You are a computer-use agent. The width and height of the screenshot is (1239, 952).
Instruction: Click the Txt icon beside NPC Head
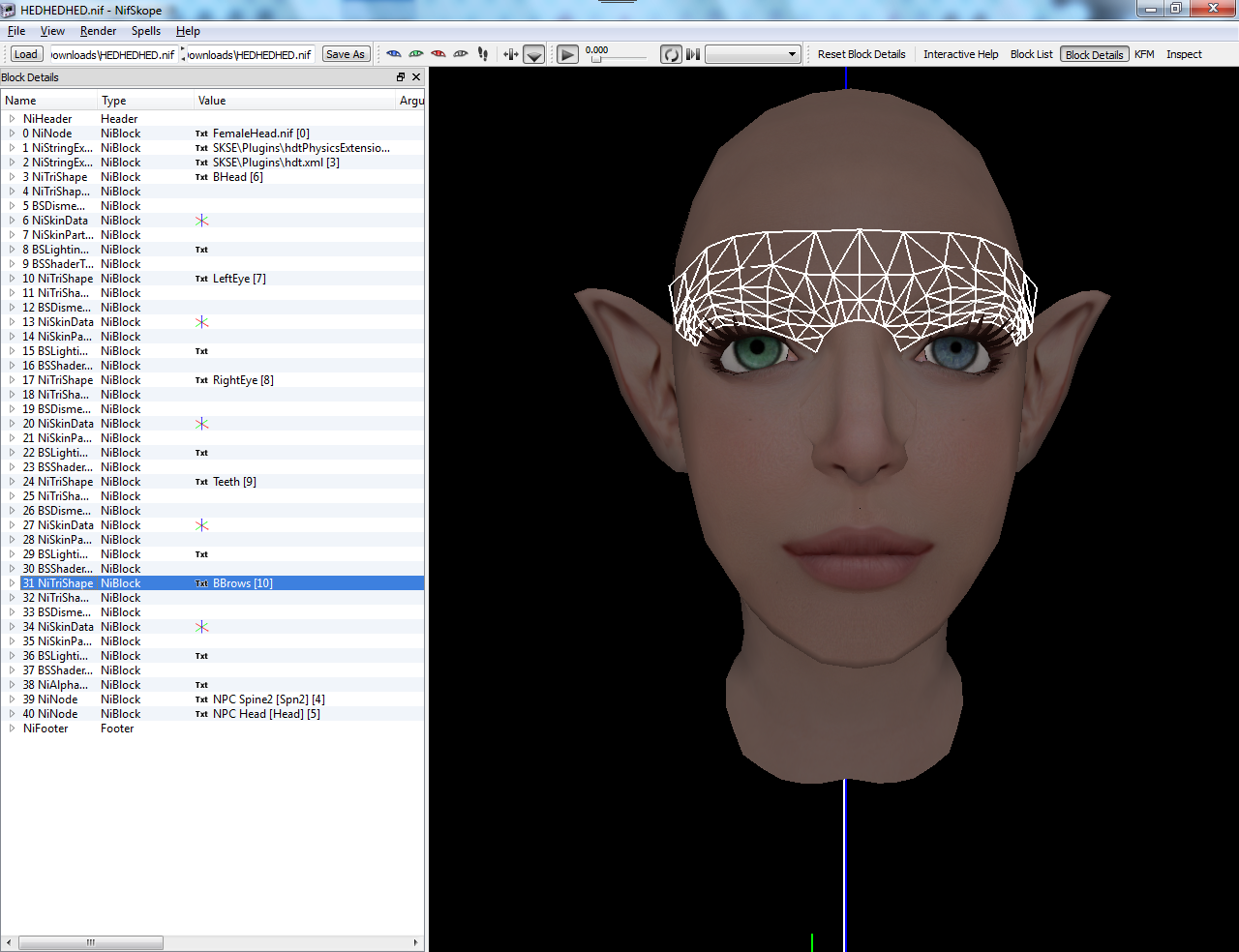click(201, 714)
